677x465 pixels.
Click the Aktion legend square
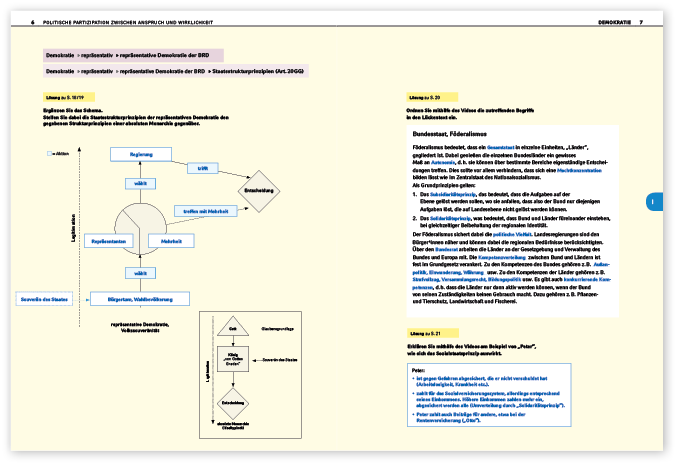(x=48, y=153)
